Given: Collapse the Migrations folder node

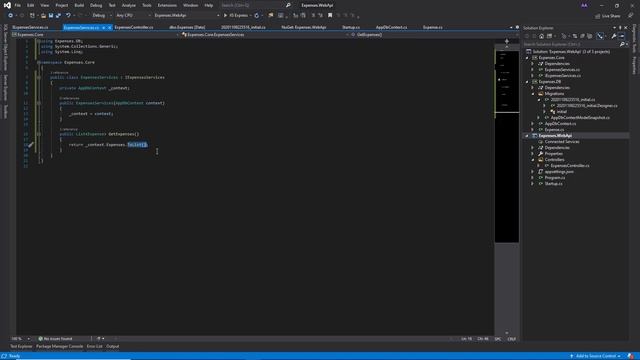Looking at the screenshot, I should tap(533, 94).
